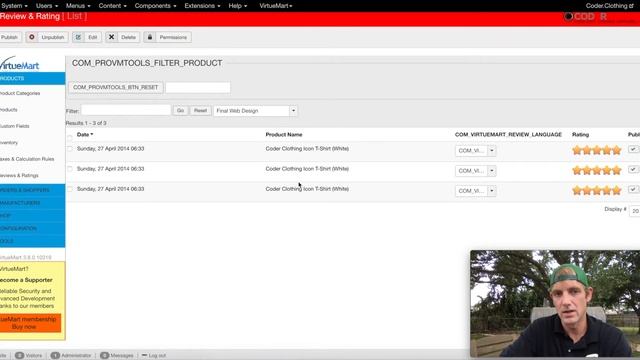Viewport: 640px width, 360px height.
Task: Toggle published state of first review
Action: (633, 149)
